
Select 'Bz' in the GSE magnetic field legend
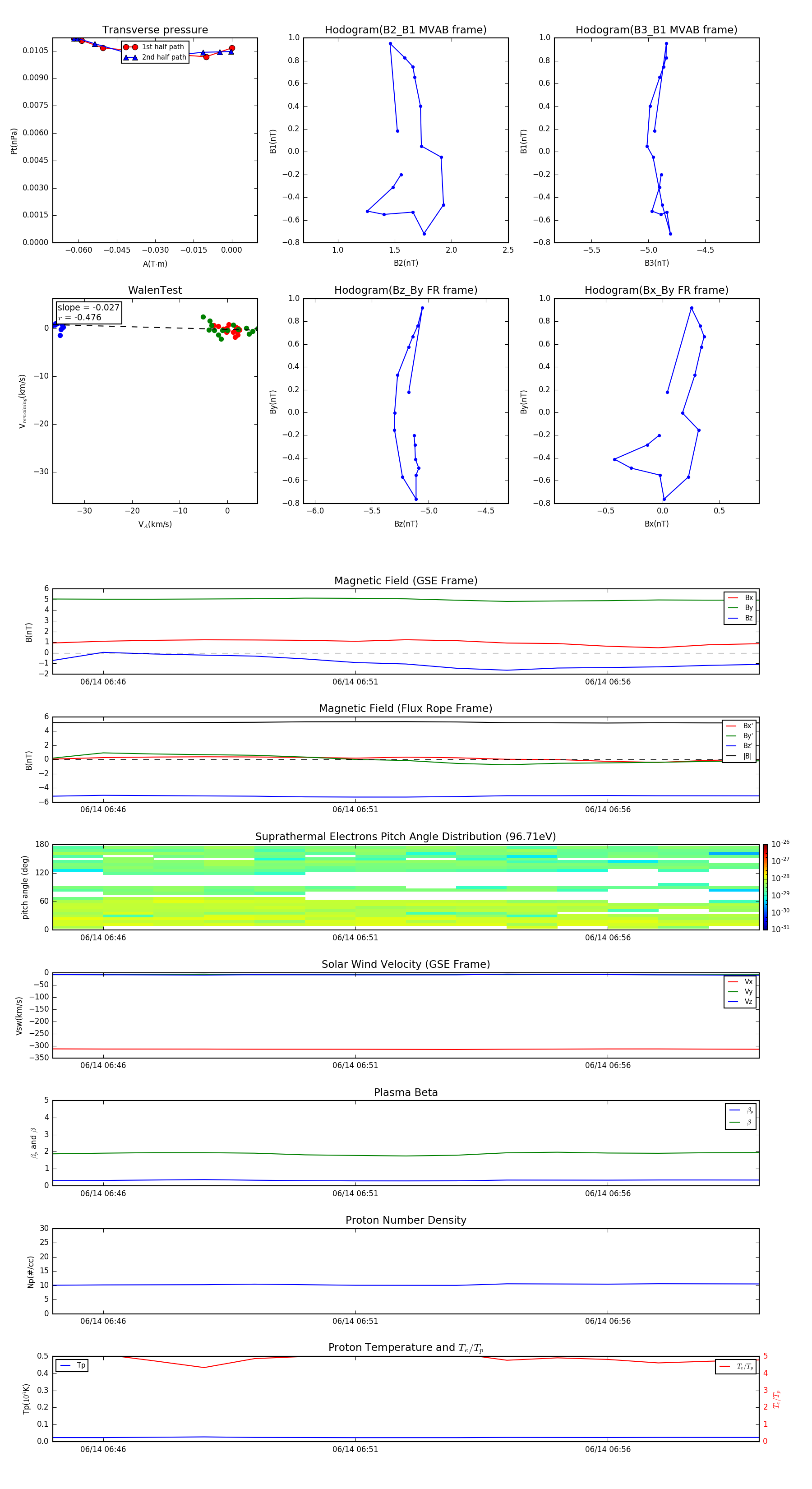pos(740,618)
